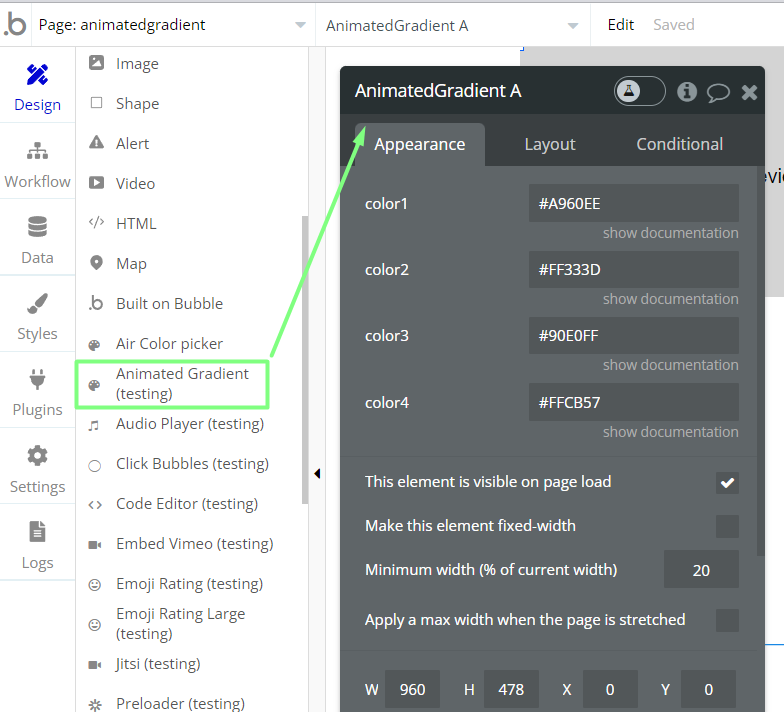The width and height of the screenshot is (784, 712).
Task: Uncheck 'This element is visible on page load'
Action: (727, 483)
